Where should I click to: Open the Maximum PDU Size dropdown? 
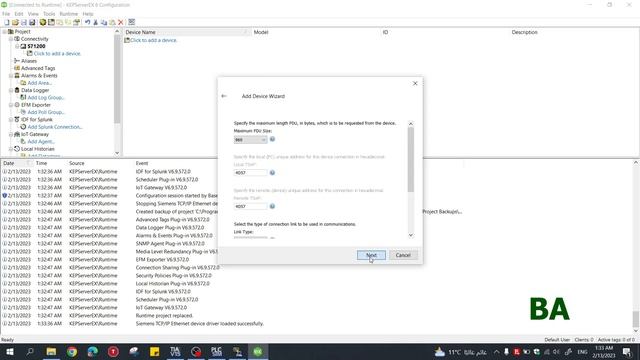(x=250, y=140)
